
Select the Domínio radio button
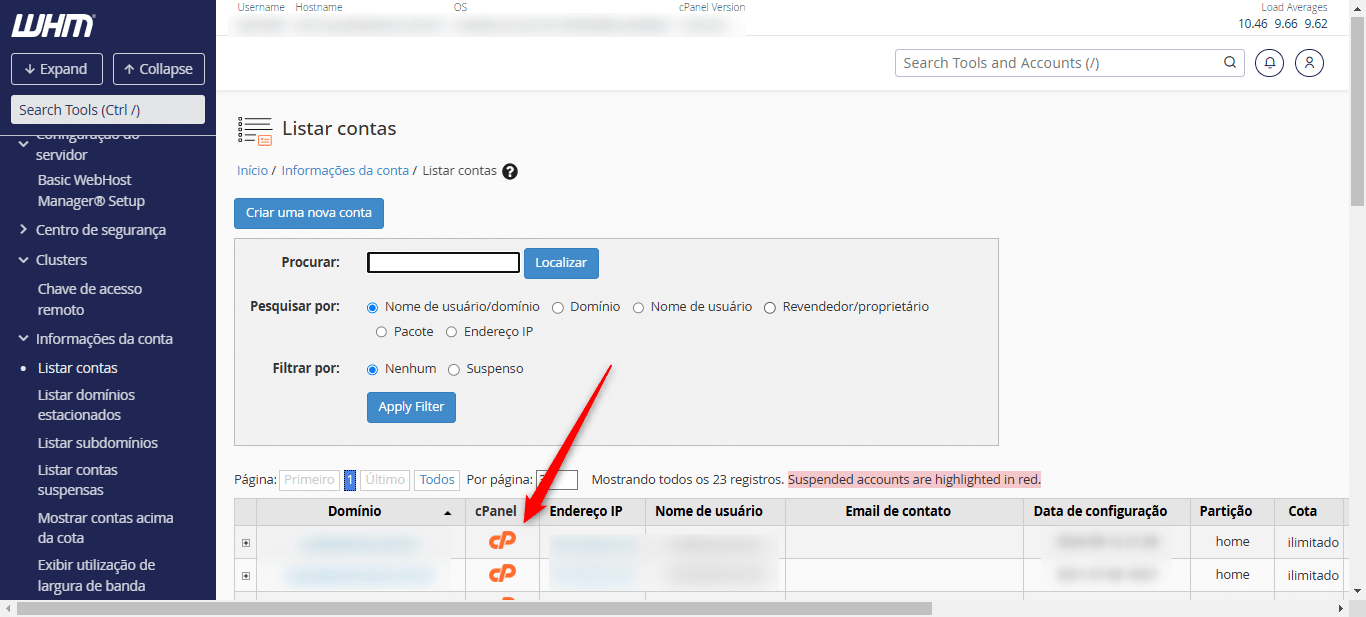(x=558, y=307)
